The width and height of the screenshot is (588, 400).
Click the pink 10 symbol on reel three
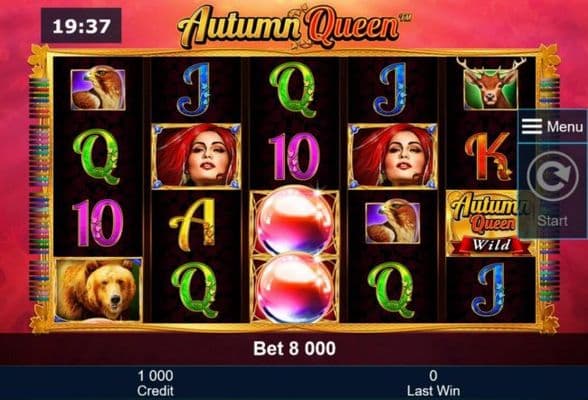tap(294, 156)
